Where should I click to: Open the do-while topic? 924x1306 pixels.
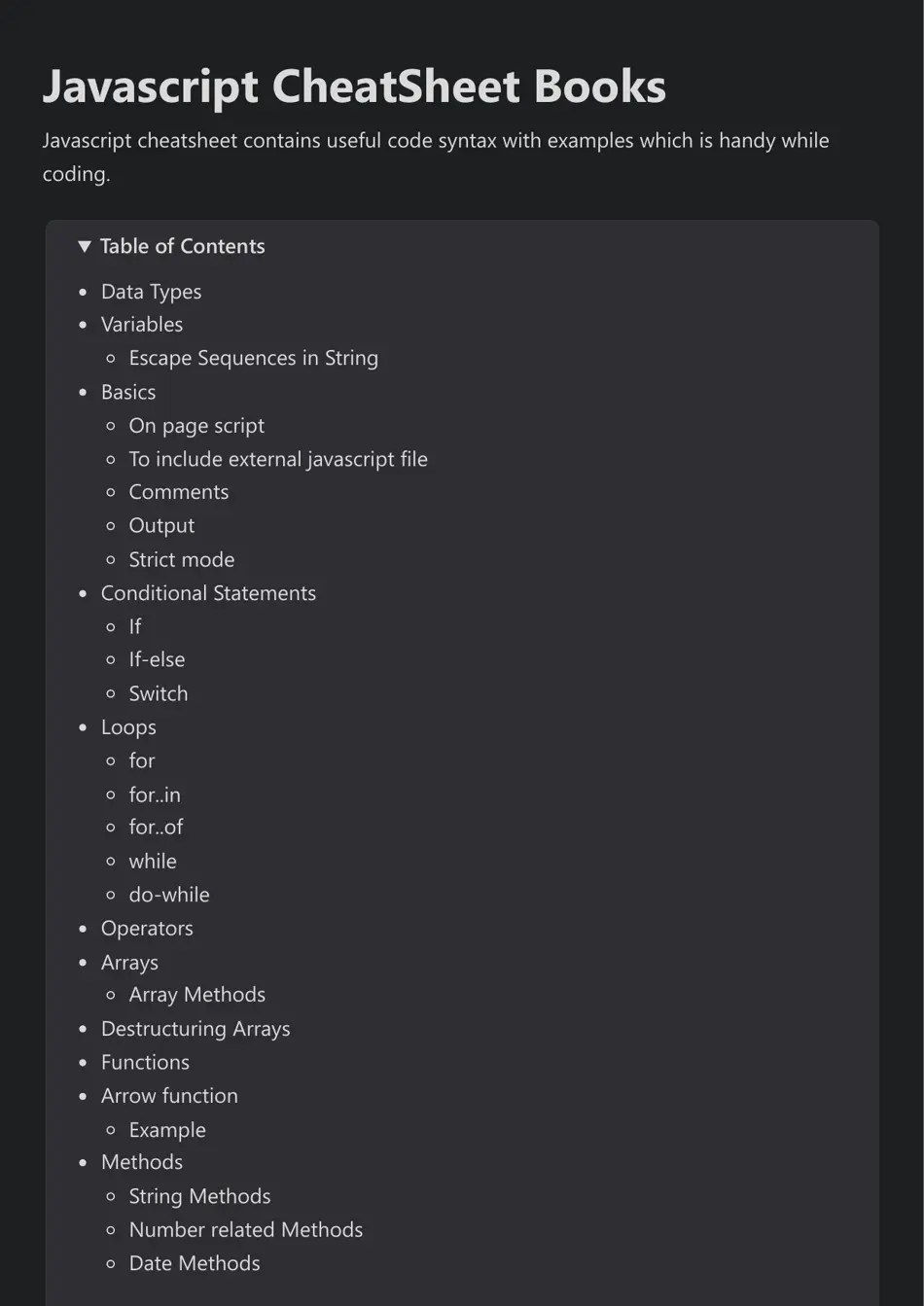click(x=169, y=895)
